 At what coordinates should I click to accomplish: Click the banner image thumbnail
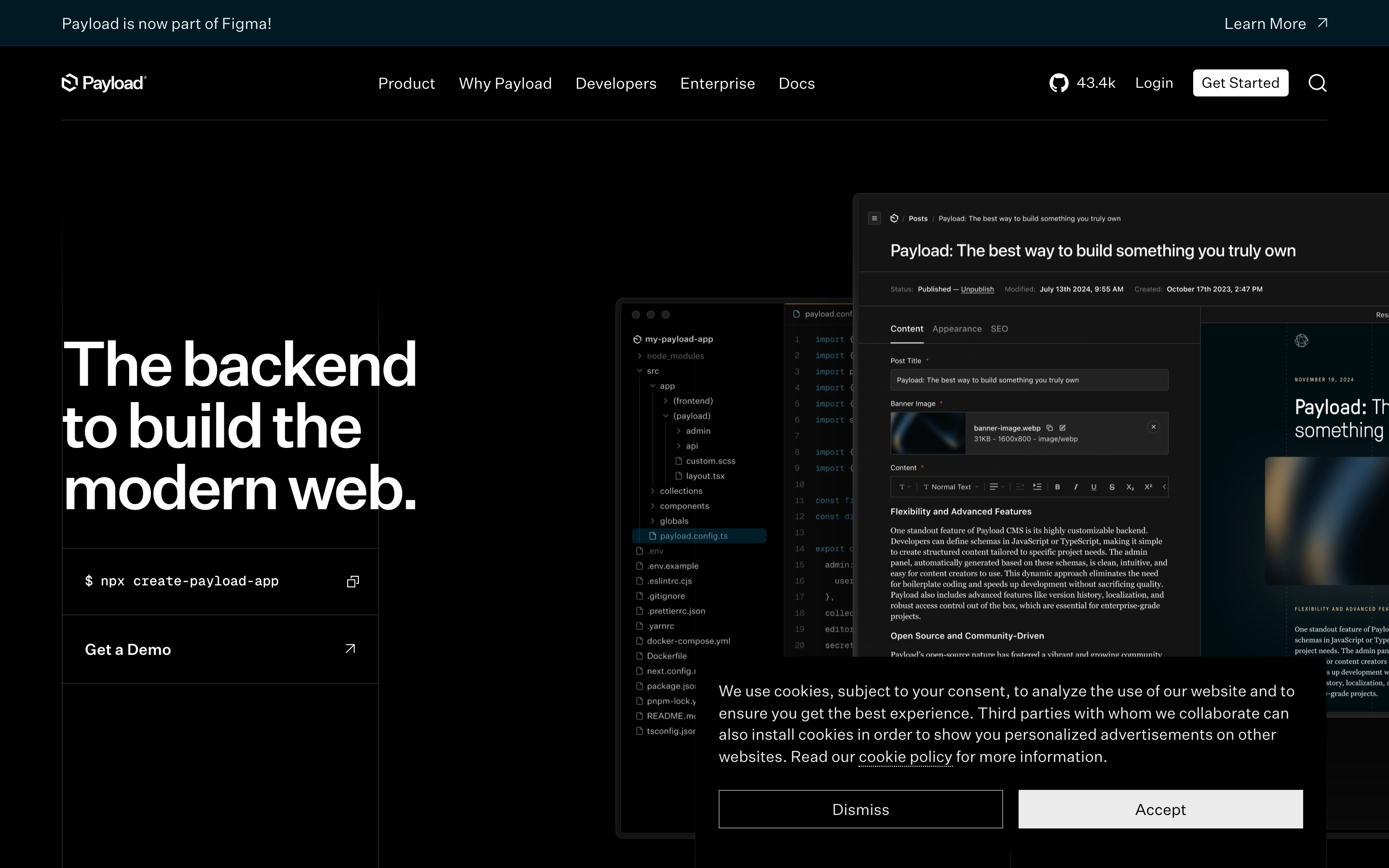click(927, 433)
